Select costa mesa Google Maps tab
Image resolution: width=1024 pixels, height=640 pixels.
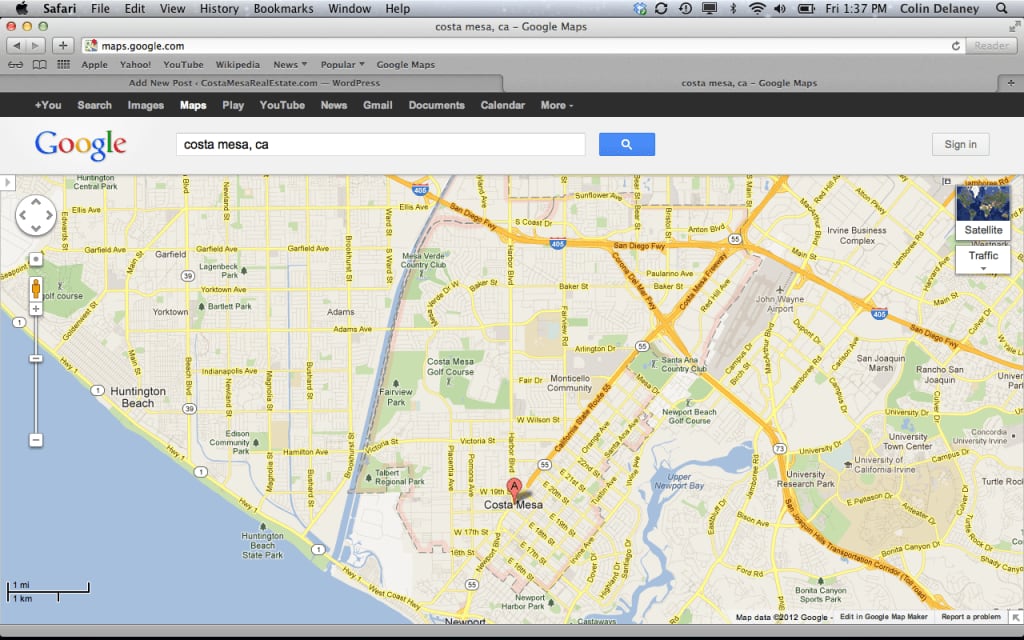749,83
